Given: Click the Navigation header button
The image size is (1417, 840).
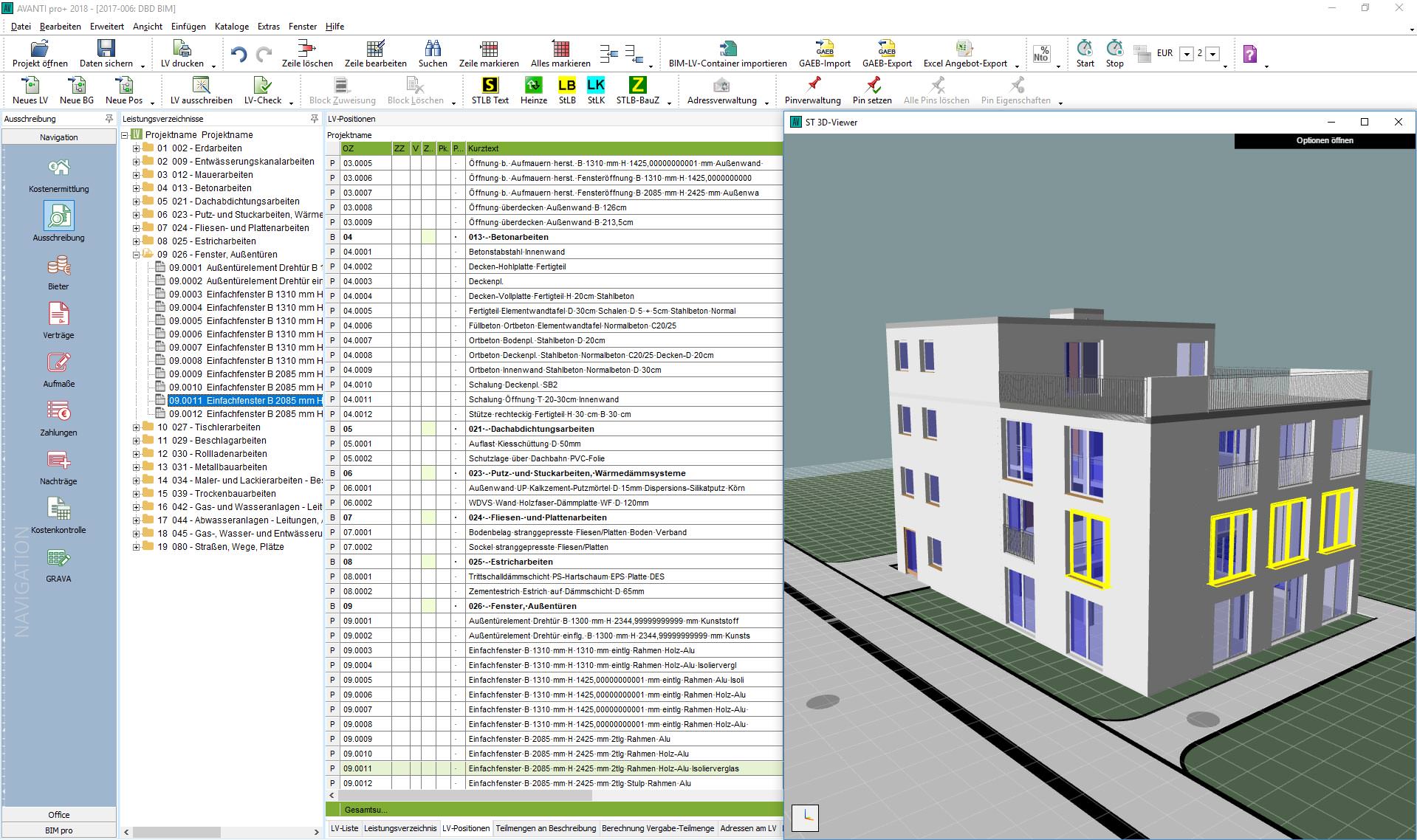Looking at the screenshot, I should (x=59, y=137).
